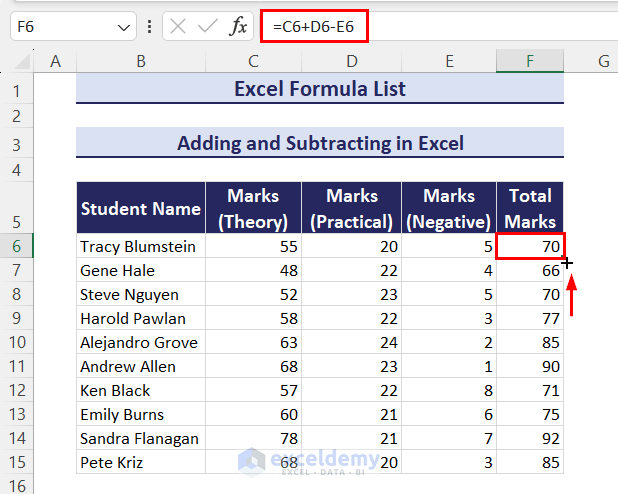The width and height of the screenshot is (618, 494).
Task: Click the Student Name header cell
Action: pyautogui.click(x=141, y=208)
